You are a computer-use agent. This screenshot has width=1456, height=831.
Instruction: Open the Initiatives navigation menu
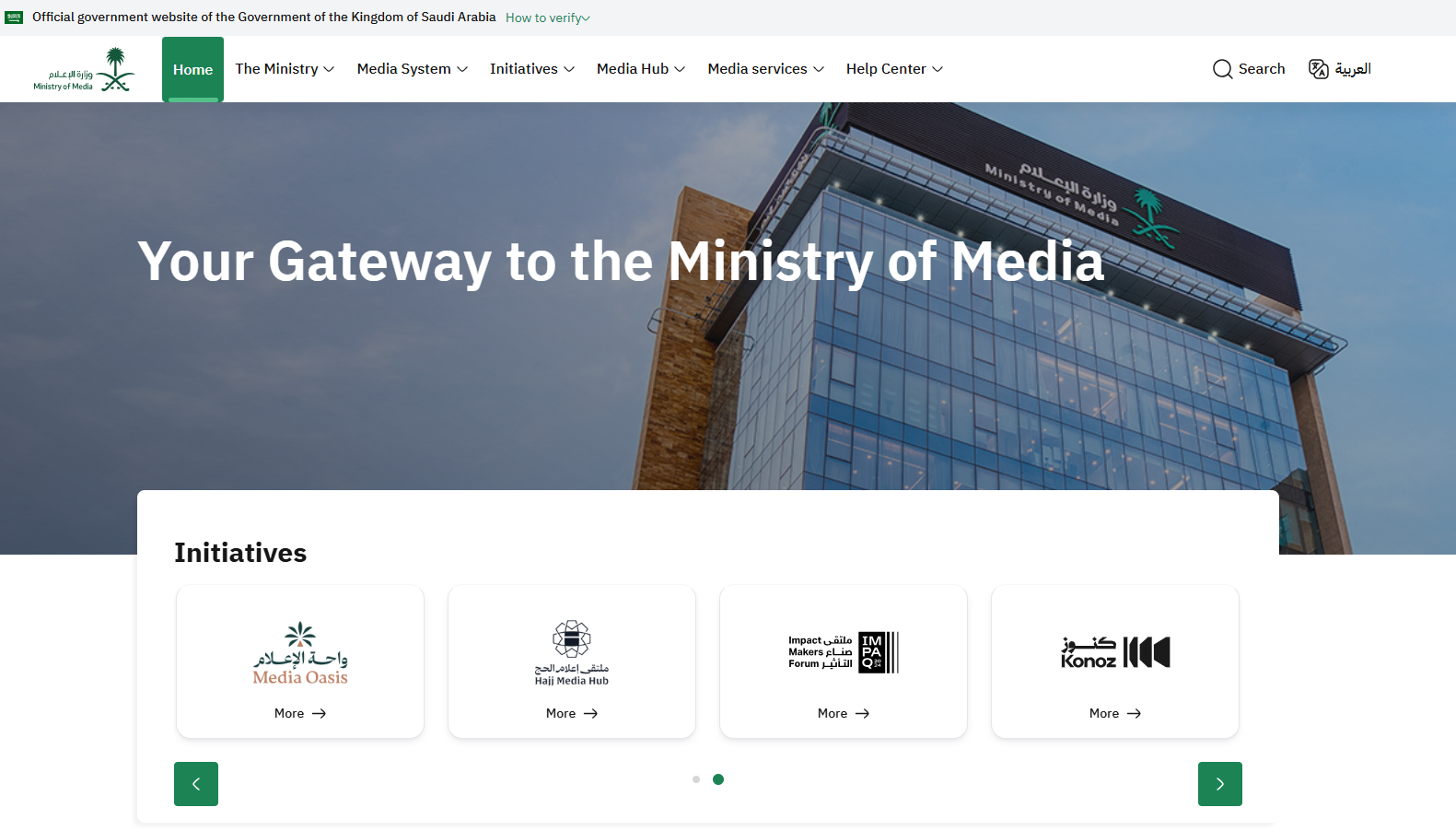pyautogui.click(x=532, y=69)
